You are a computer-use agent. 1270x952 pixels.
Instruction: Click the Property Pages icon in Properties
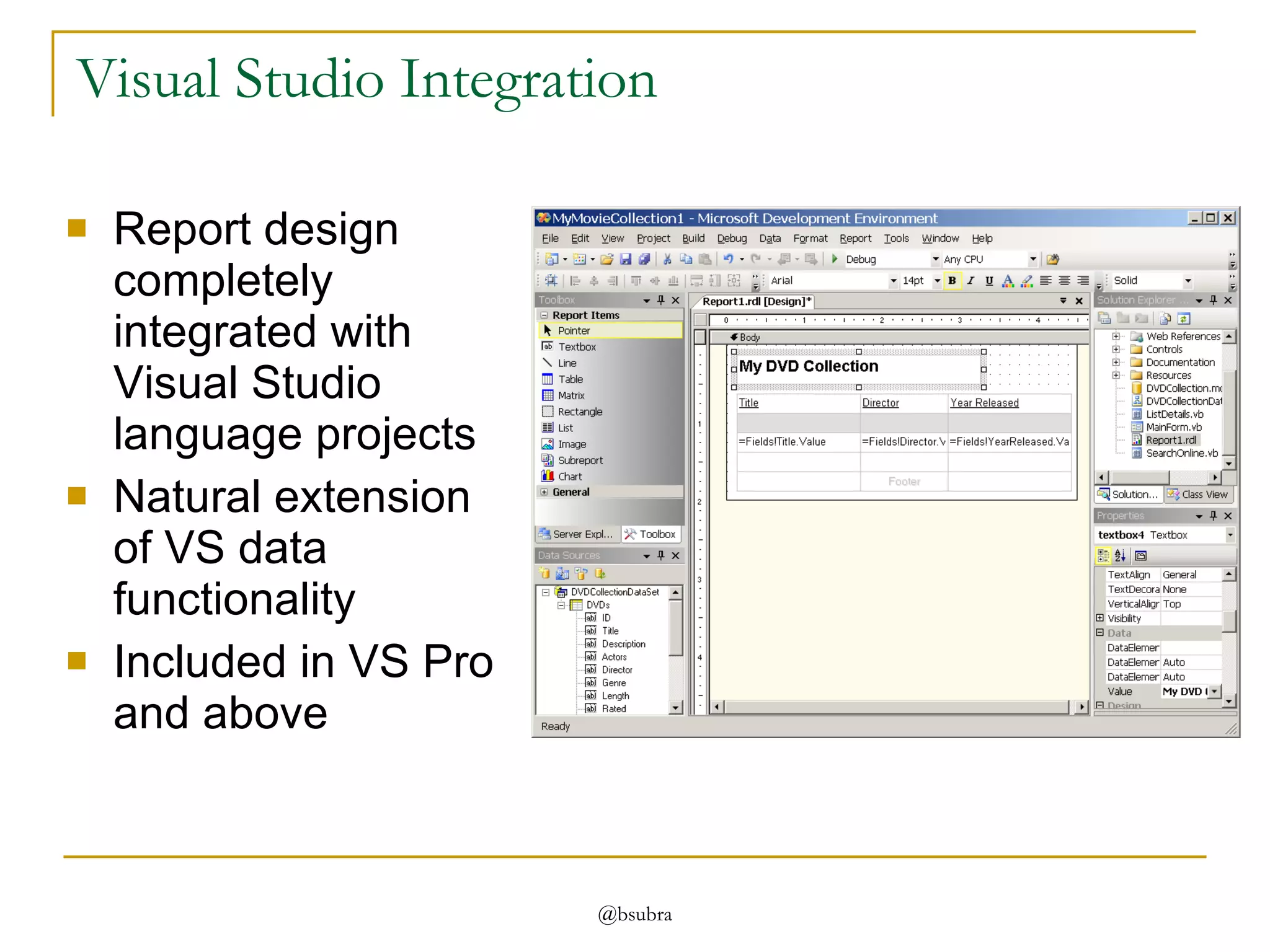(x=1140, y=556)
